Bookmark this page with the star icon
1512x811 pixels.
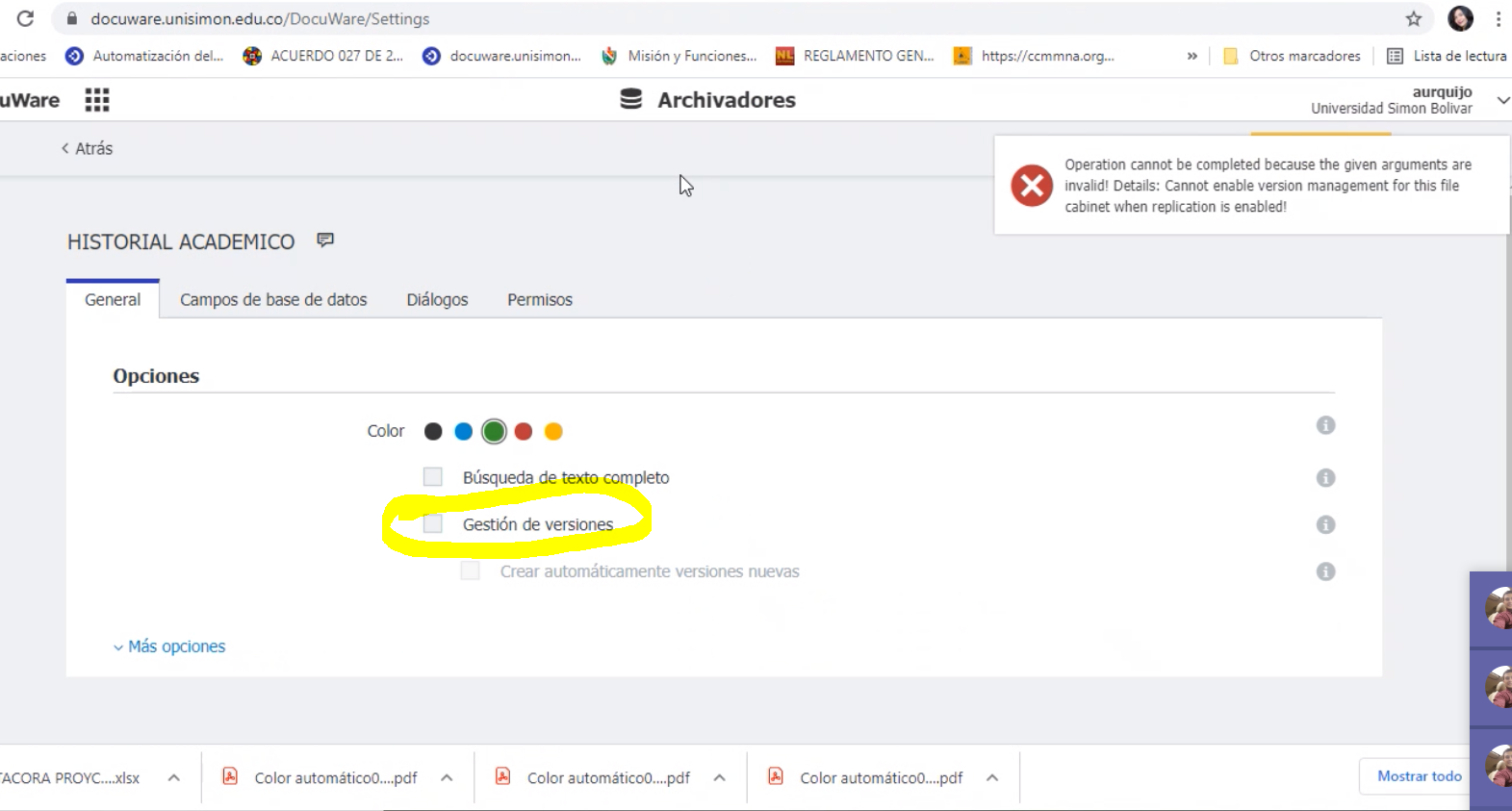(1413, 19)
